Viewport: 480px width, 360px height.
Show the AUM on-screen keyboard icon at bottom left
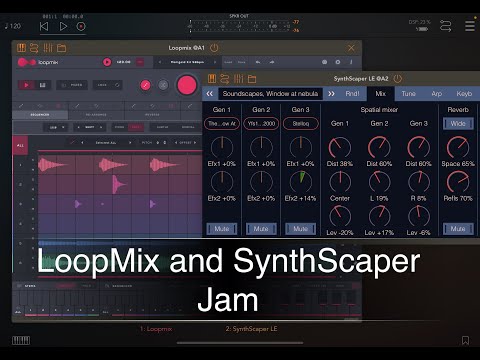(x=21, y=340)
